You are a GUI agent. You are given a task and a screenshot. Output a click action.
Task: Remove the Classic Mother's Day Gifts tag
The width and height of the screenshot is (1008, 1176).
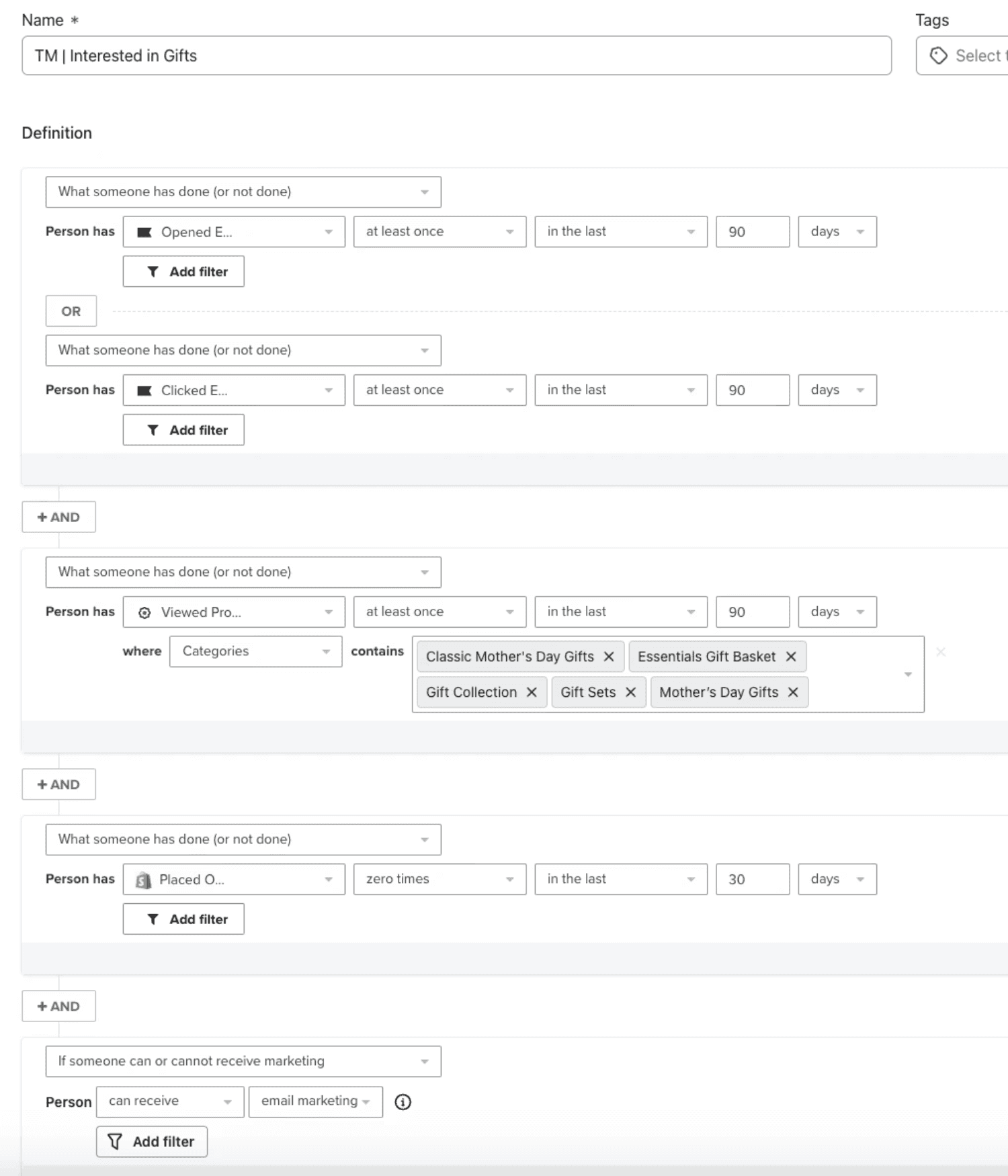click(609, 657)
